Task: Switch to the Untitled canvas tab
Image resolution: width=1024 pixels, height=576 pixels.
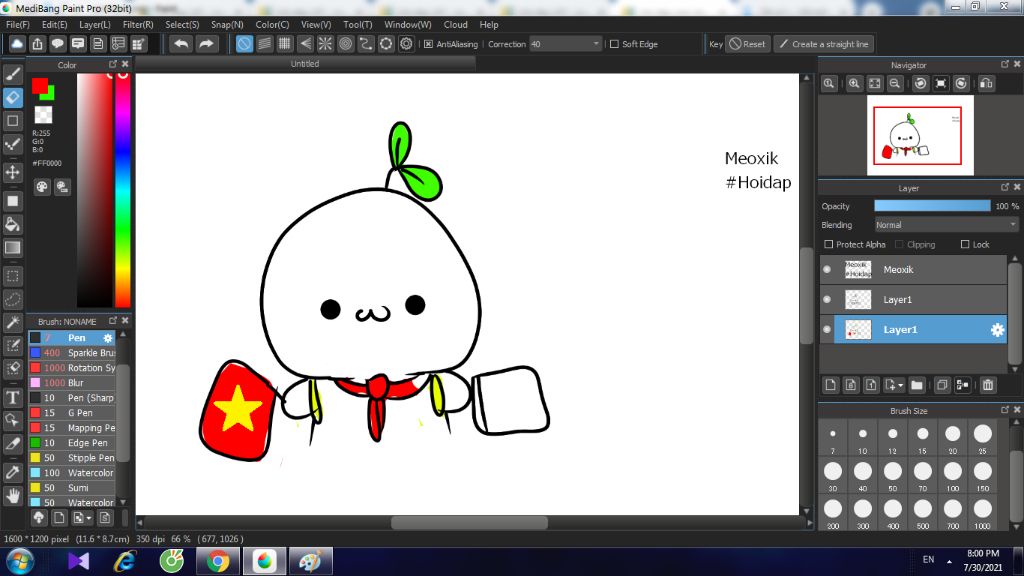Action: [x=305, y=64]
